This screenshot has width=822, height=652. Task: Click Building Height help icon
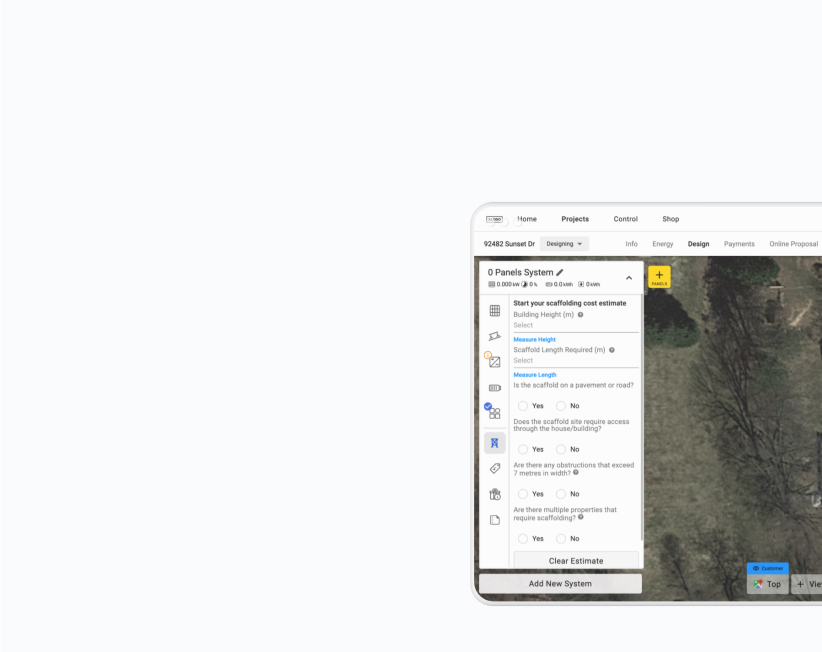[580, 314]
